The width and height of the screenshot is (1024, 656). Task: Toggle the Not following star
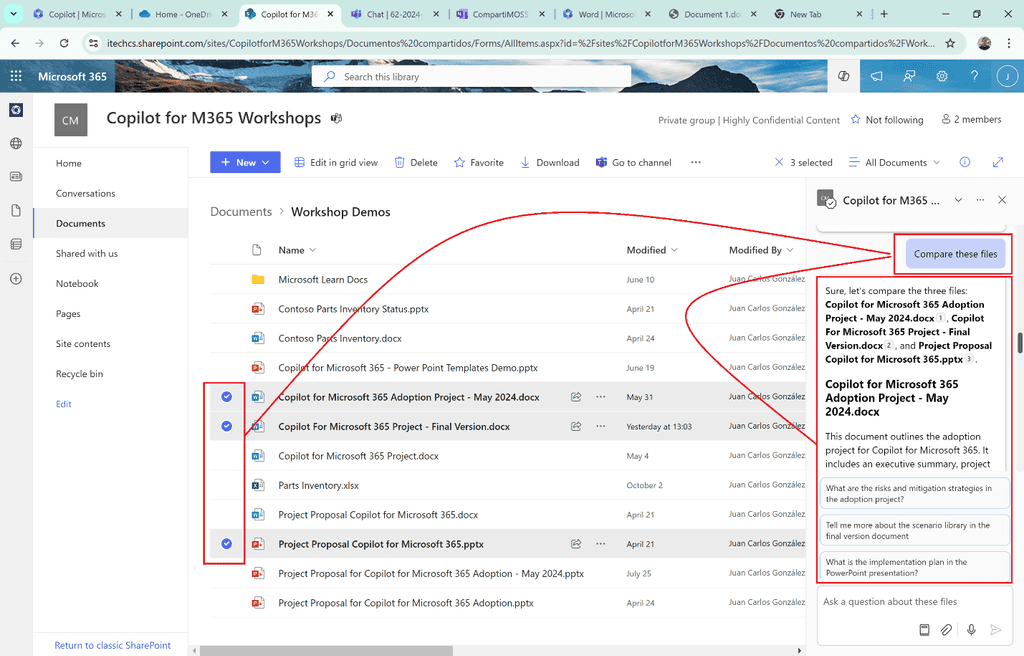(856, 120)
